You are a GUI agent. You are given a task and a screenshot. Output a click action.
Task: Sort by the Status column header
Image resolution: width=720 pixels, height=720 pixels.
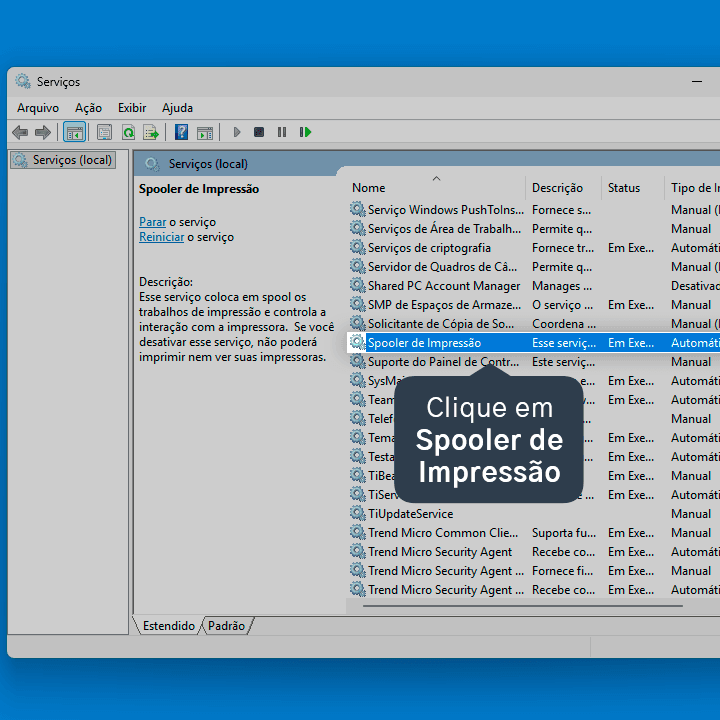[x=624, y=188]
